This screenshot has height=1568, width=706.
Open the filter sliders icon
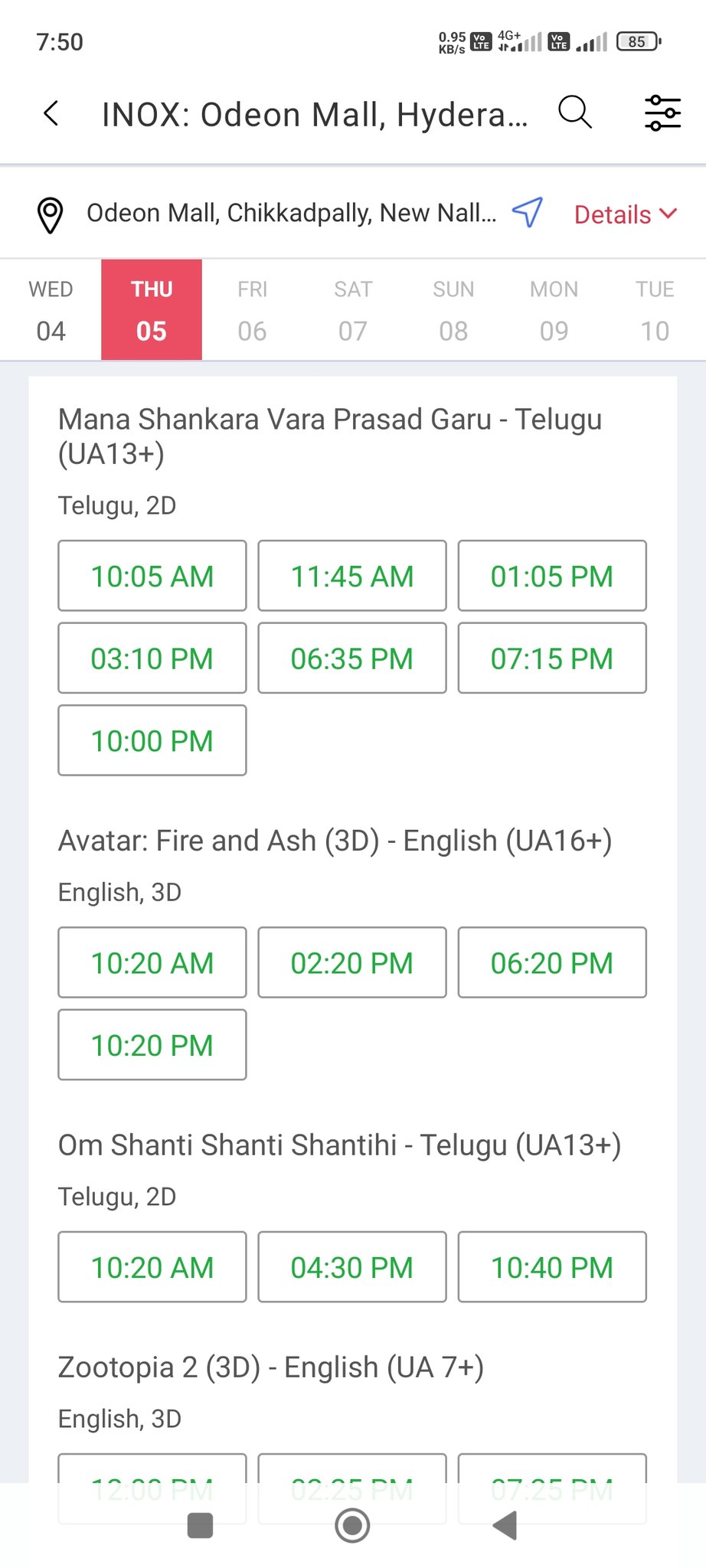[662, 113]
